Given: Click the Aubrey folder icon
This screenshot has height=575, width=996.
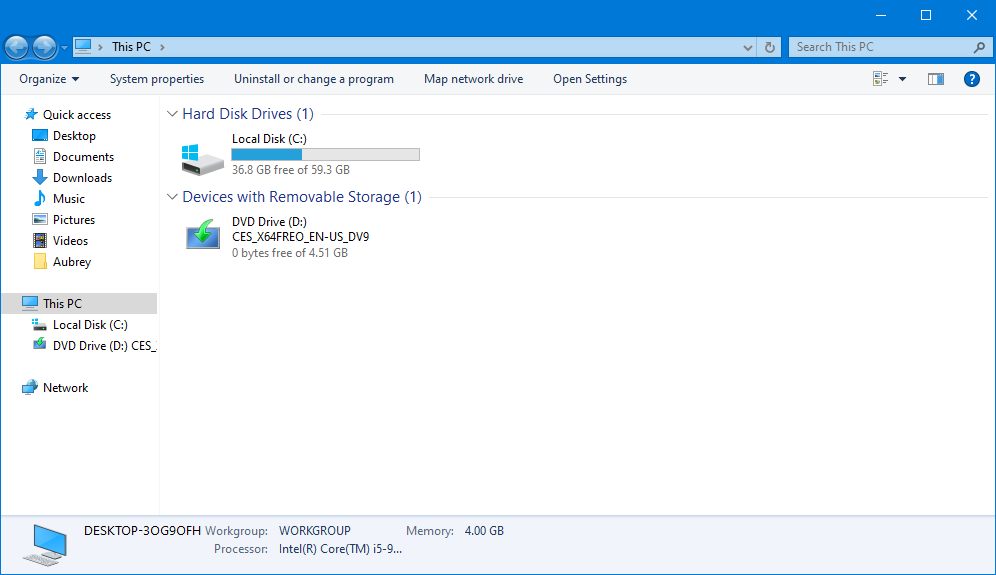Looking at the screenshot, I should pos(39,261).
